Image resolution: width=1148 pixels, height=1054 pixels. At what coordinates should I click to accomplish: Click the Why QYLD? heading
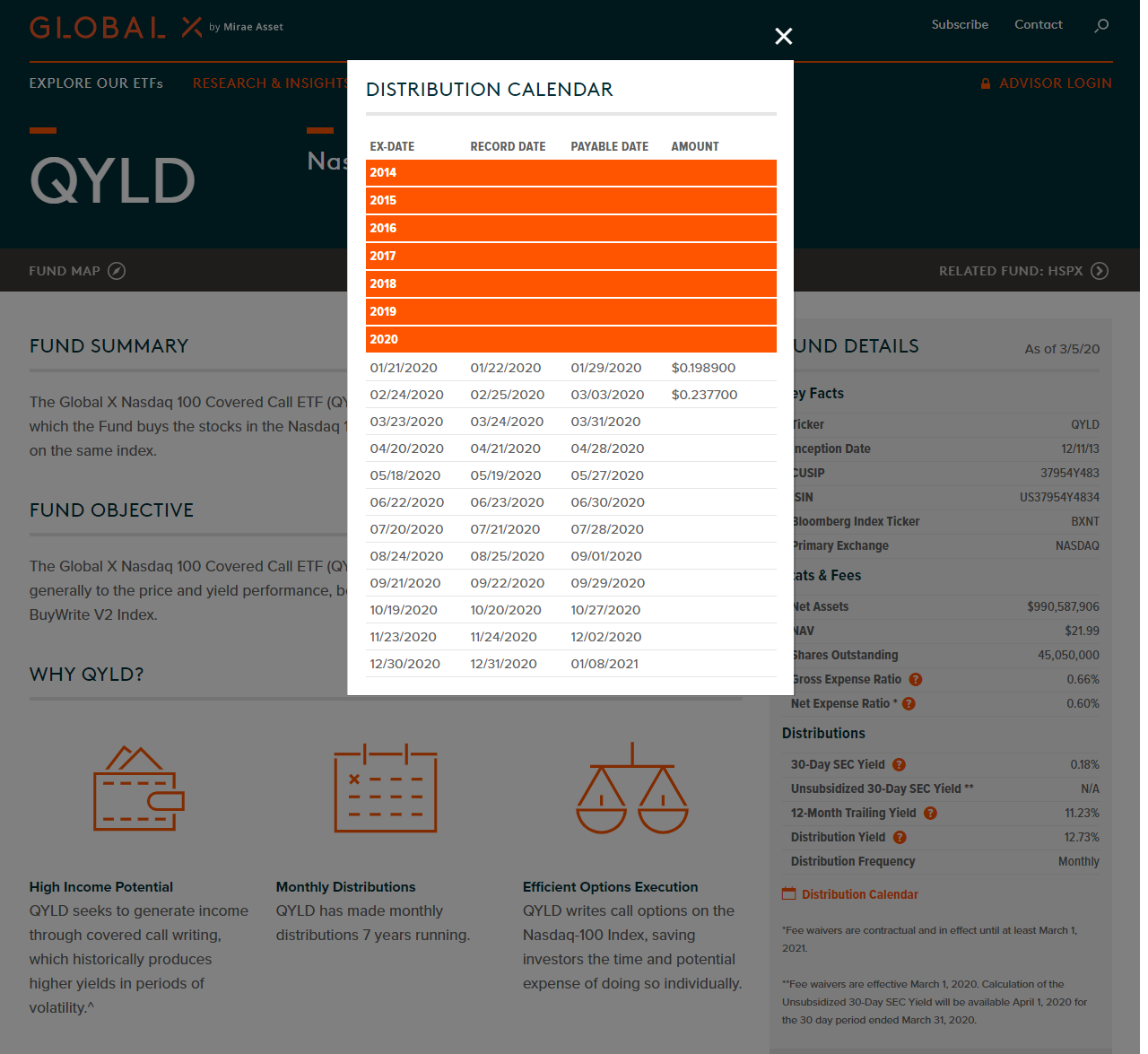(86, 675)
